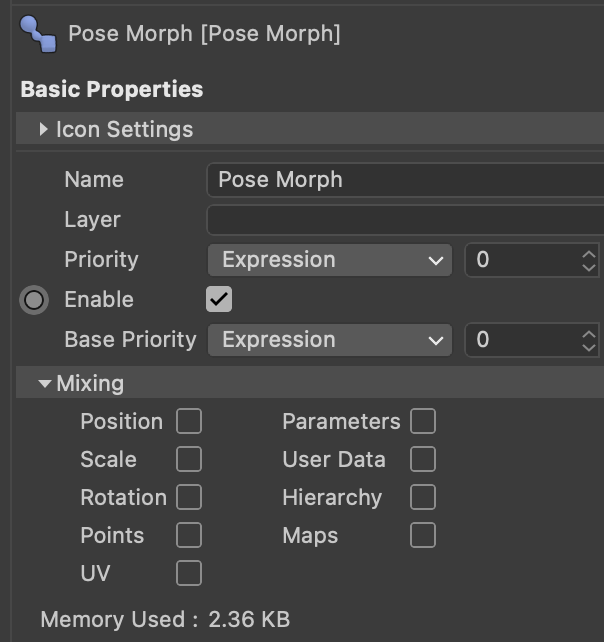This screenshot has height=642, width=604.
Task: Uncheck the Enable checkbox
Action: pos(219,299)
